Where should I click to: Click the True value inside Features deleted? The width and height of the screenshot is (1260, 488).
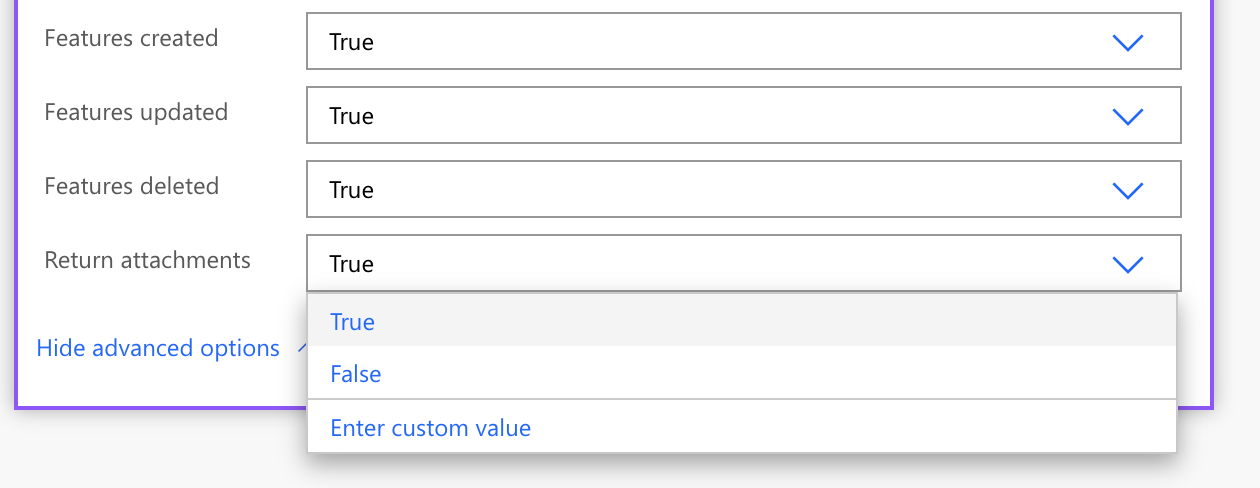click(351, 190)
